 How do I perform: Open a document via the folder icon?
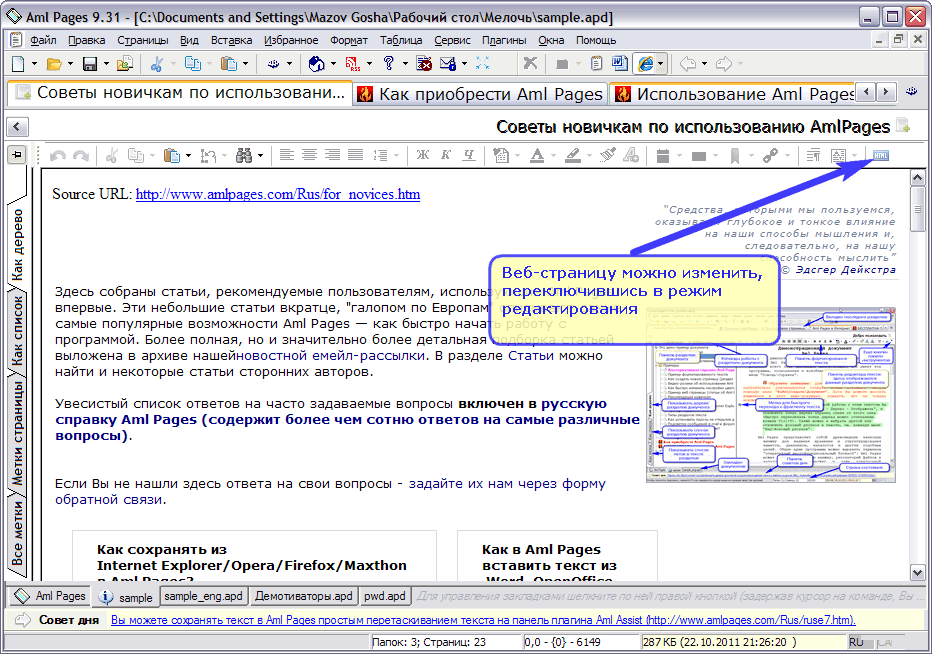(54, 64)
